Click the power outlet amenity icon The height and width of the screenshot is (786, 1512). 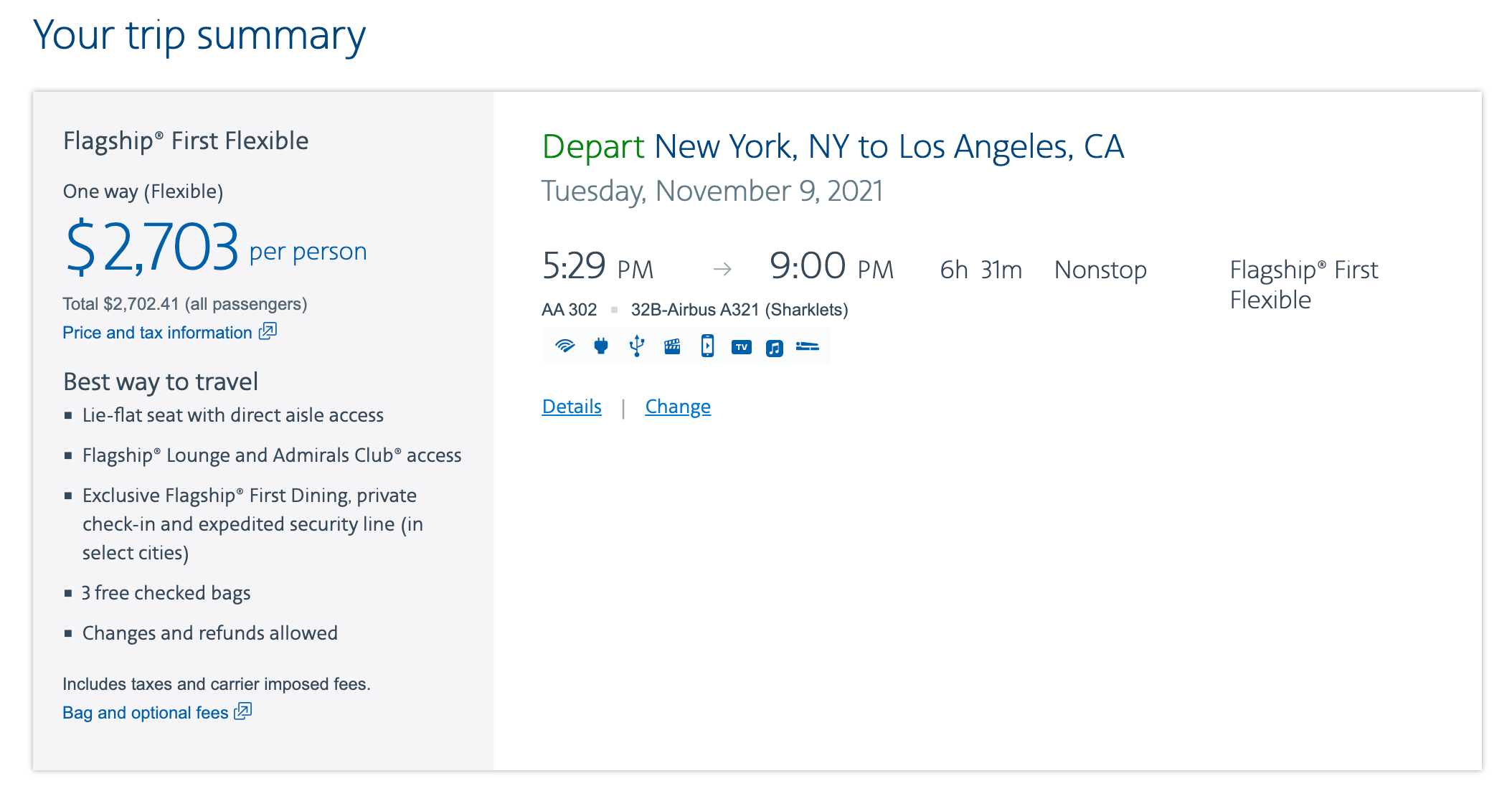(601, 347)
